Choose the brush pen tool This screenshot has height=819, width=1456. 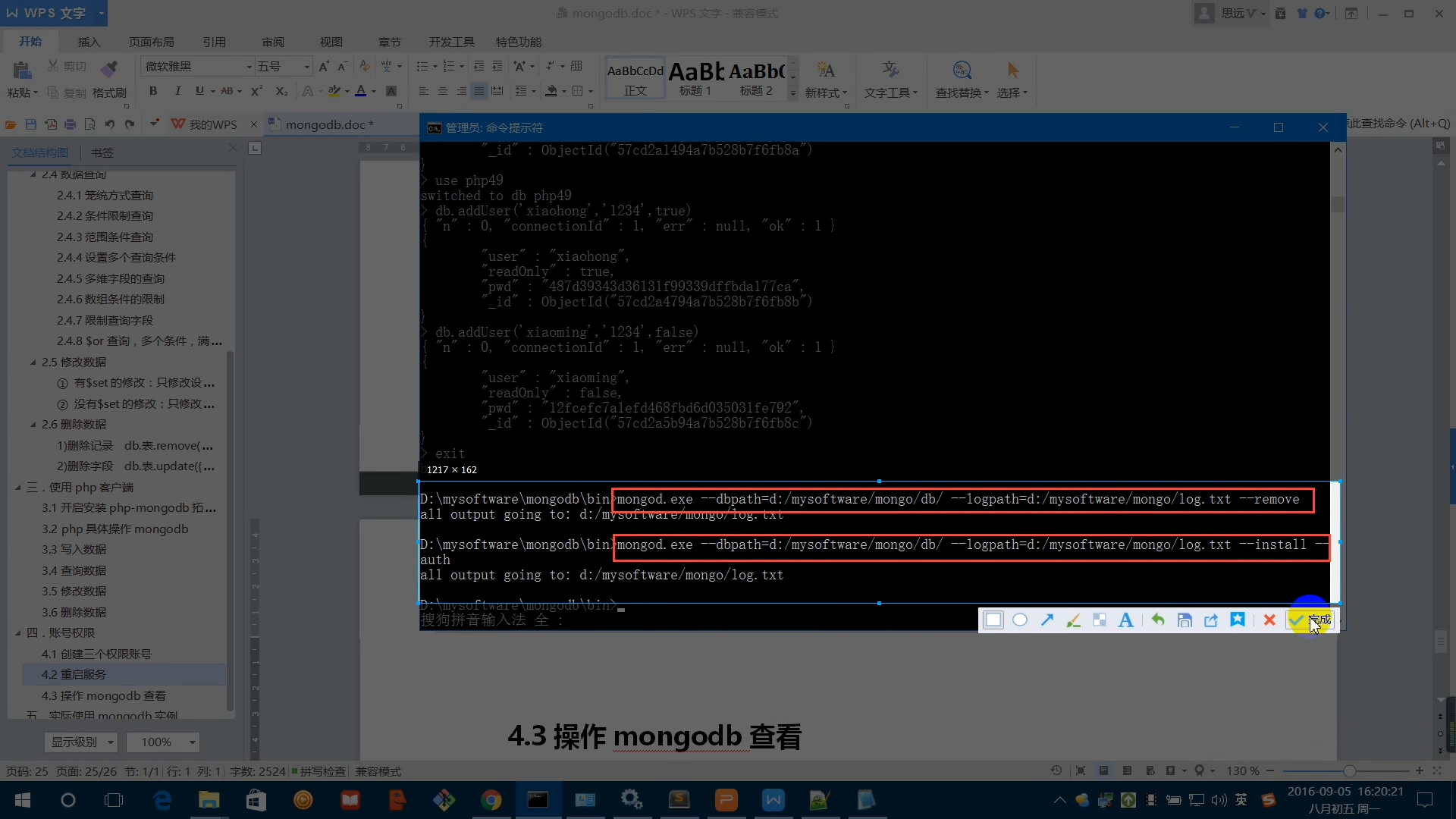click(x=1073, y=620)
